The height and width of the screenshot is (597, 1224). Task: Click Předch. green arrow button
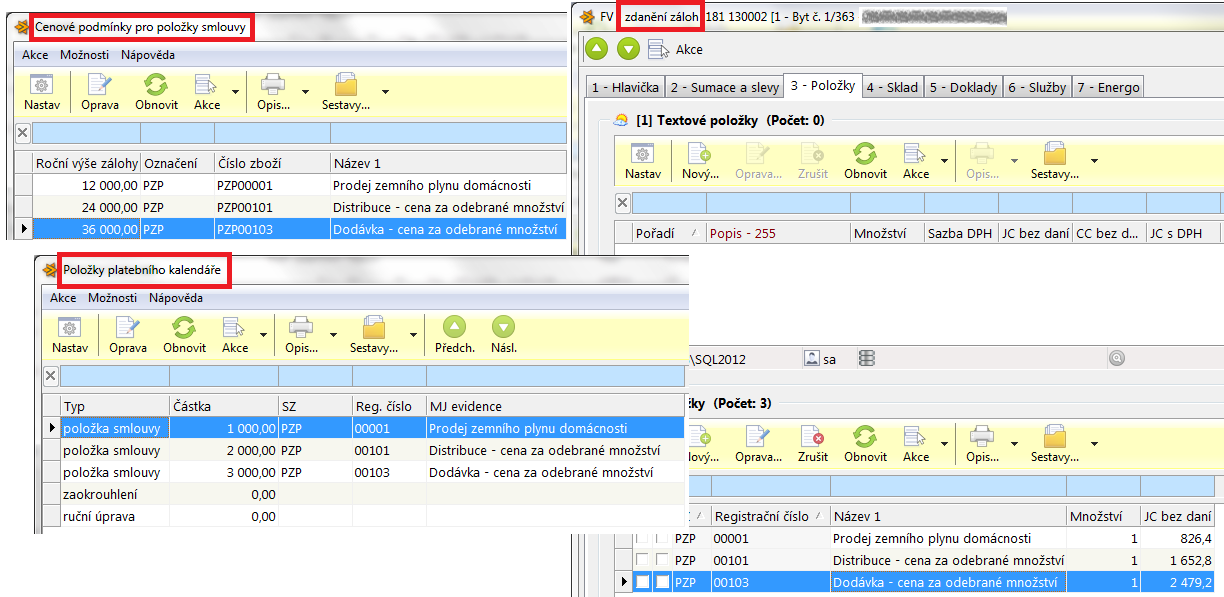pos(454,328)
